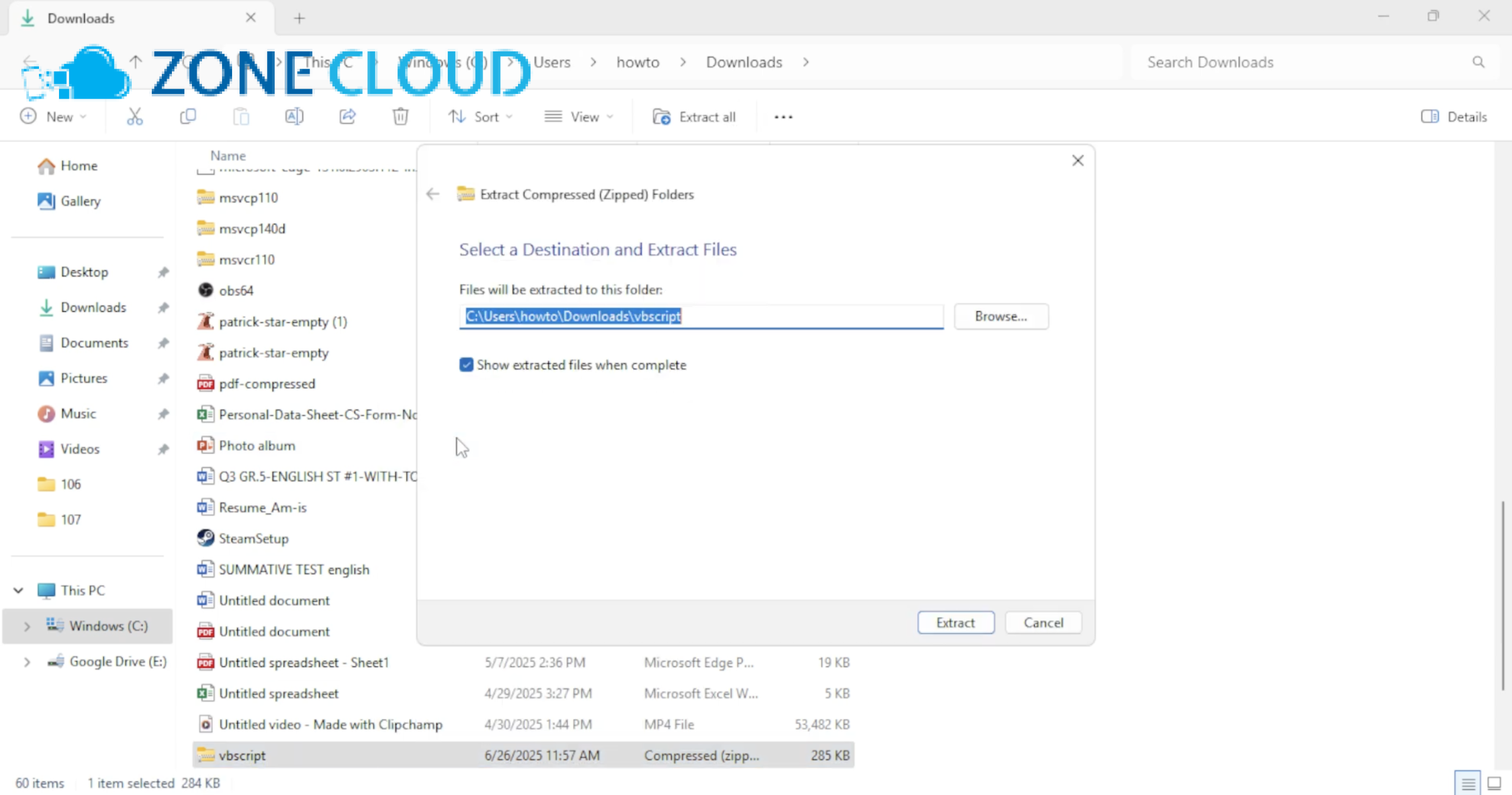The height and width of the screenshot is (795, 1512).
Task: Expand the Windows (C:) tree node
Action: (x=27, y=626)
